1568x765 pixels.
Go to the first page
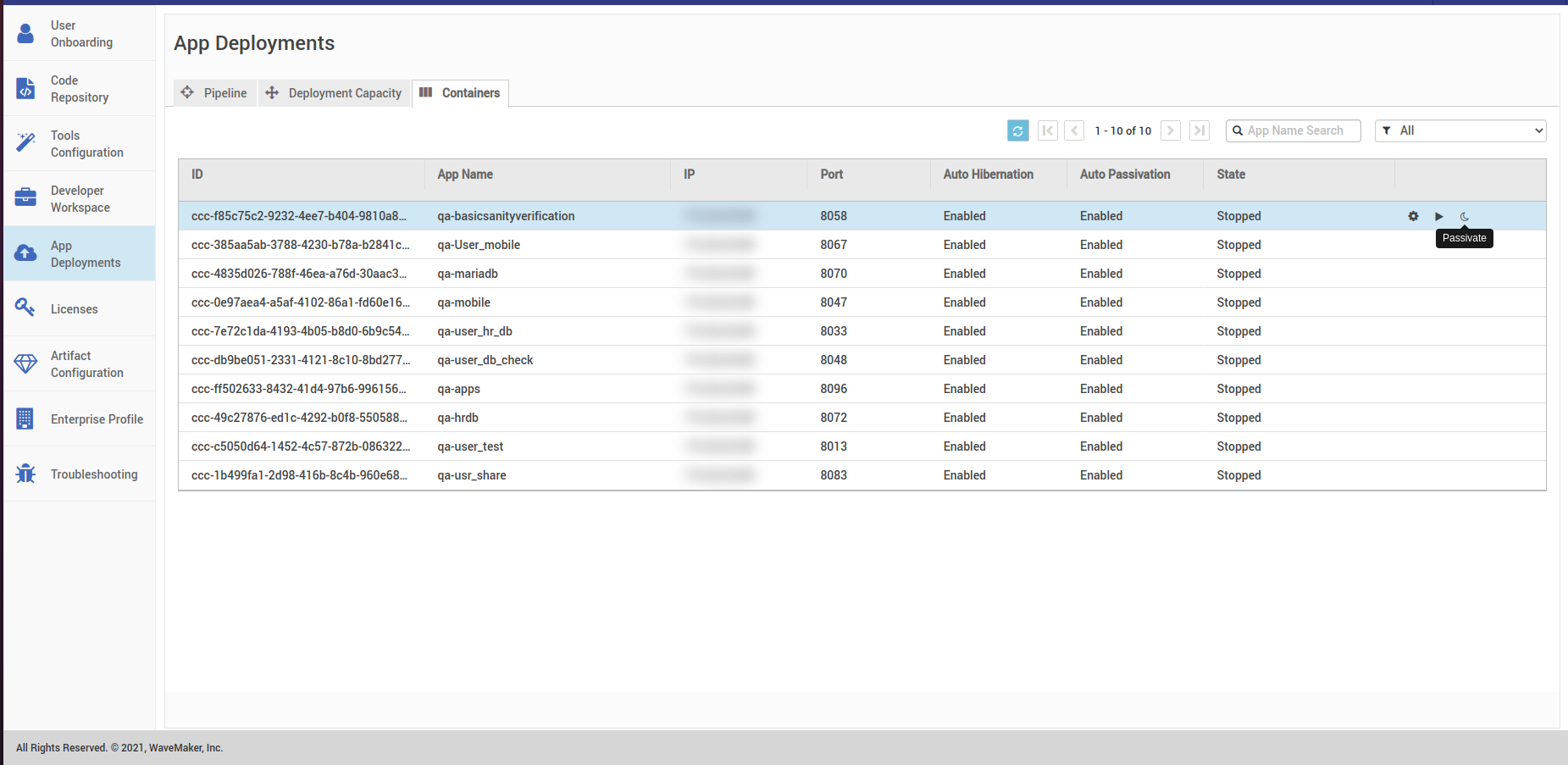point(1047,130)
